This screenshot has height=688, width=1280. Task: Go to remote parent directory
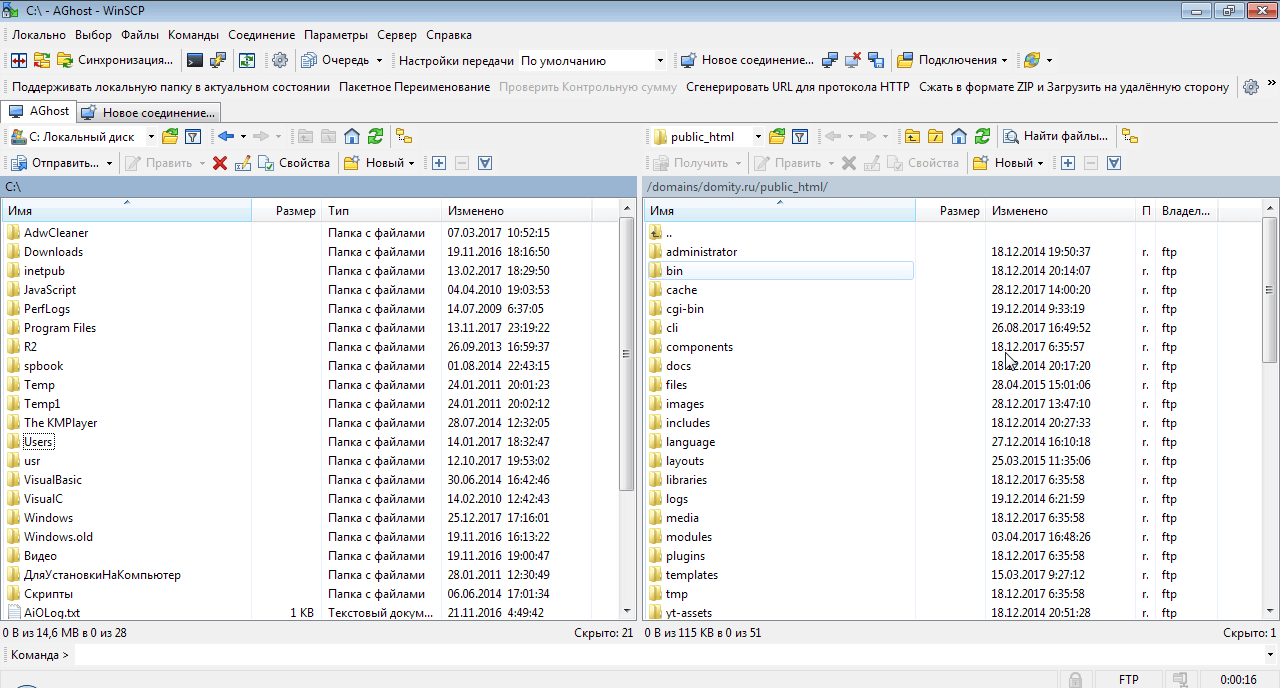(912, 137)
